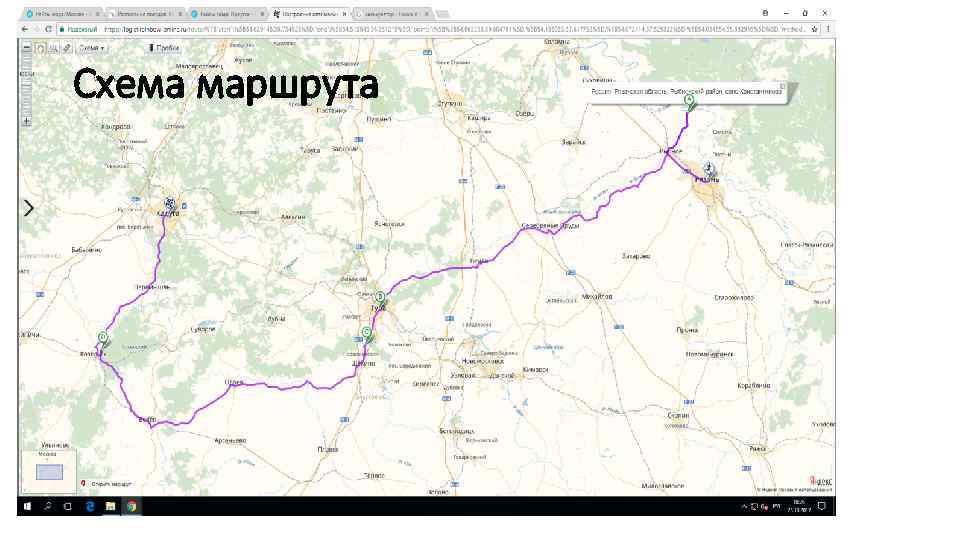Open the Chrome three-dot menu

point(828,29)
